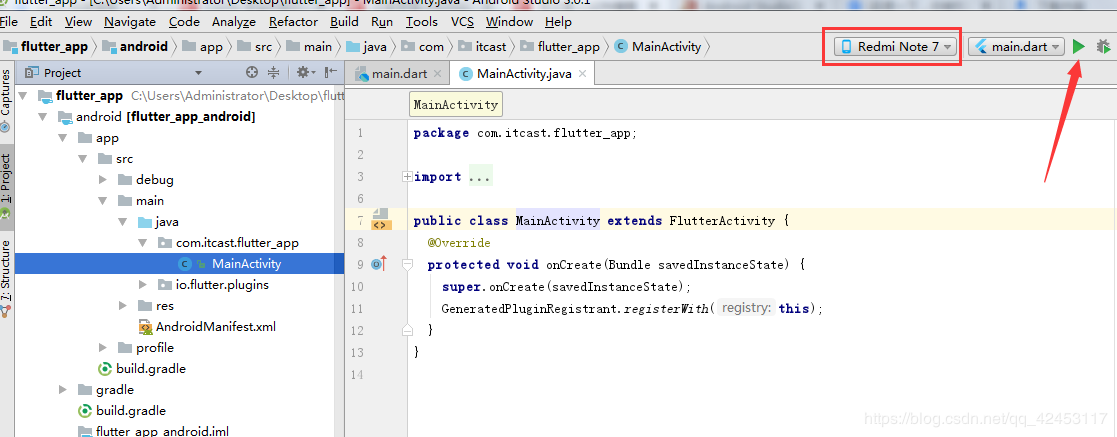Open the Refactor menu
Image resolution: width=1117 pixels, height=437 pixels.
[293, 22]
